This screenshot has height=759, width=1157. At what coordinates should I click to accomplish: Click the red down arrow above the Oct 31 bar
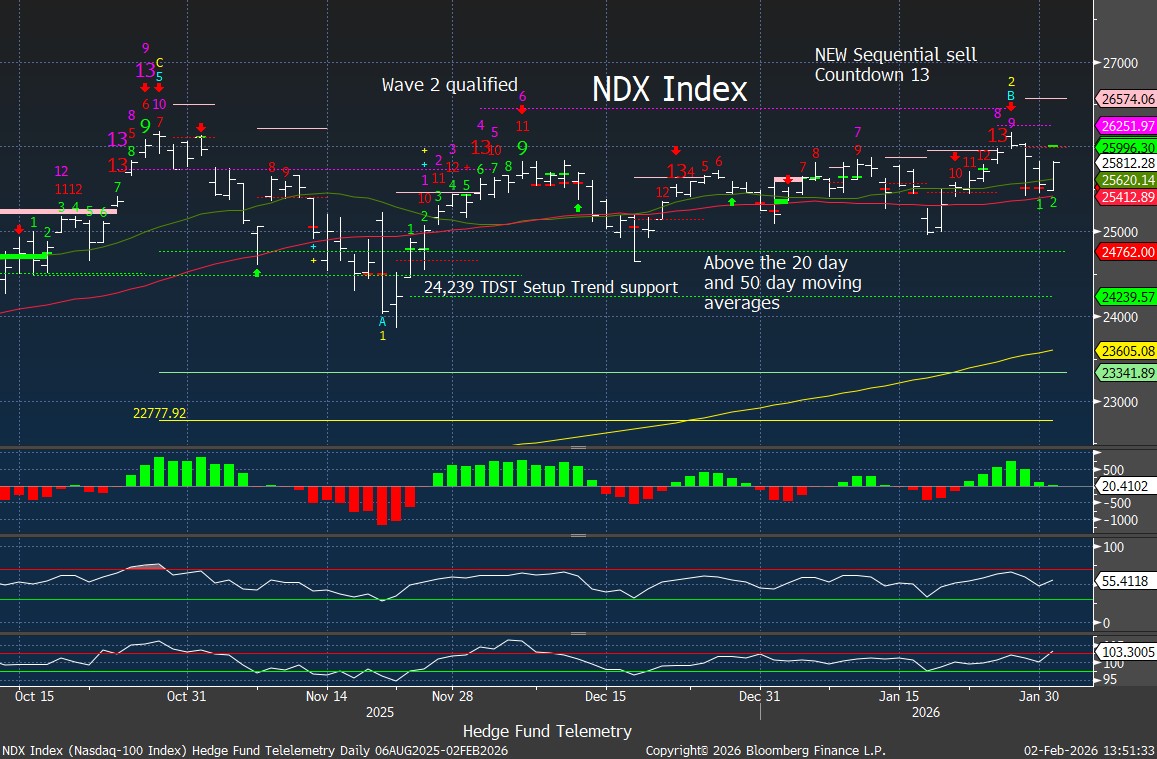[200, 128]
